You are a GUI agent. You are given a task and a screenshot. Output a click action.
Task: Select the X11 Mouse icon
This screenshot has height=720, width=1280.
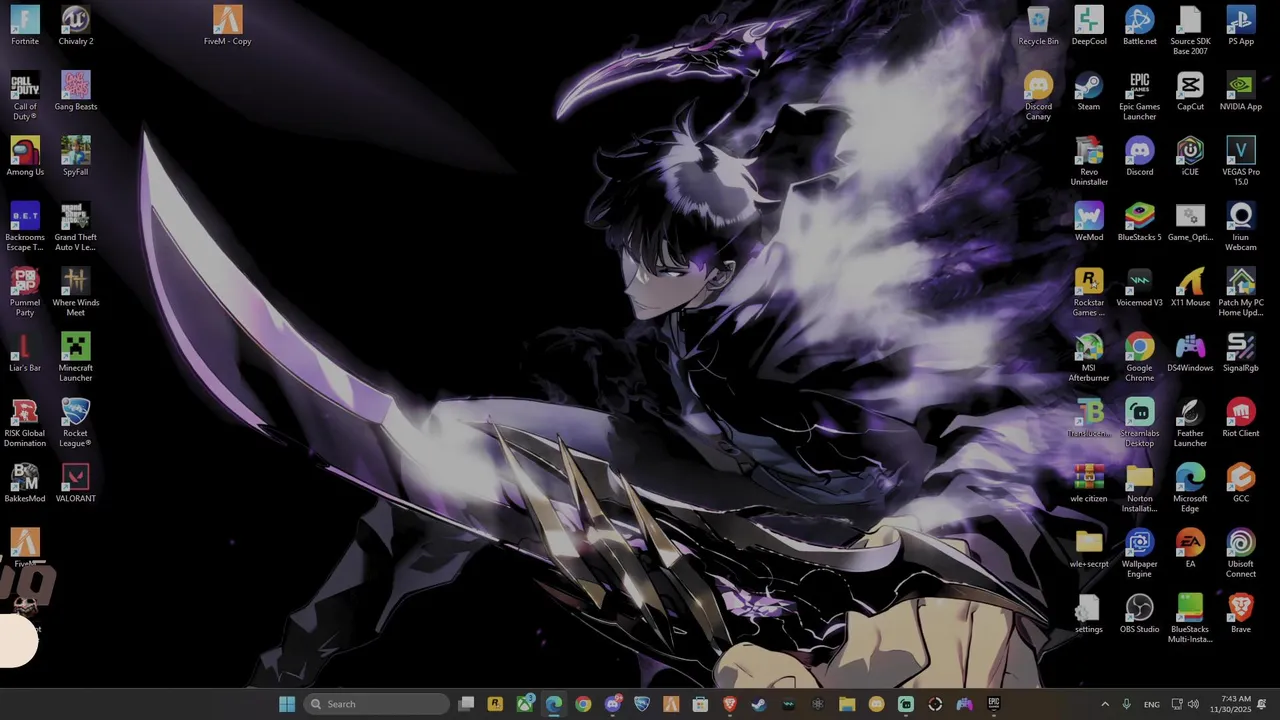[x=1190, y=287]
